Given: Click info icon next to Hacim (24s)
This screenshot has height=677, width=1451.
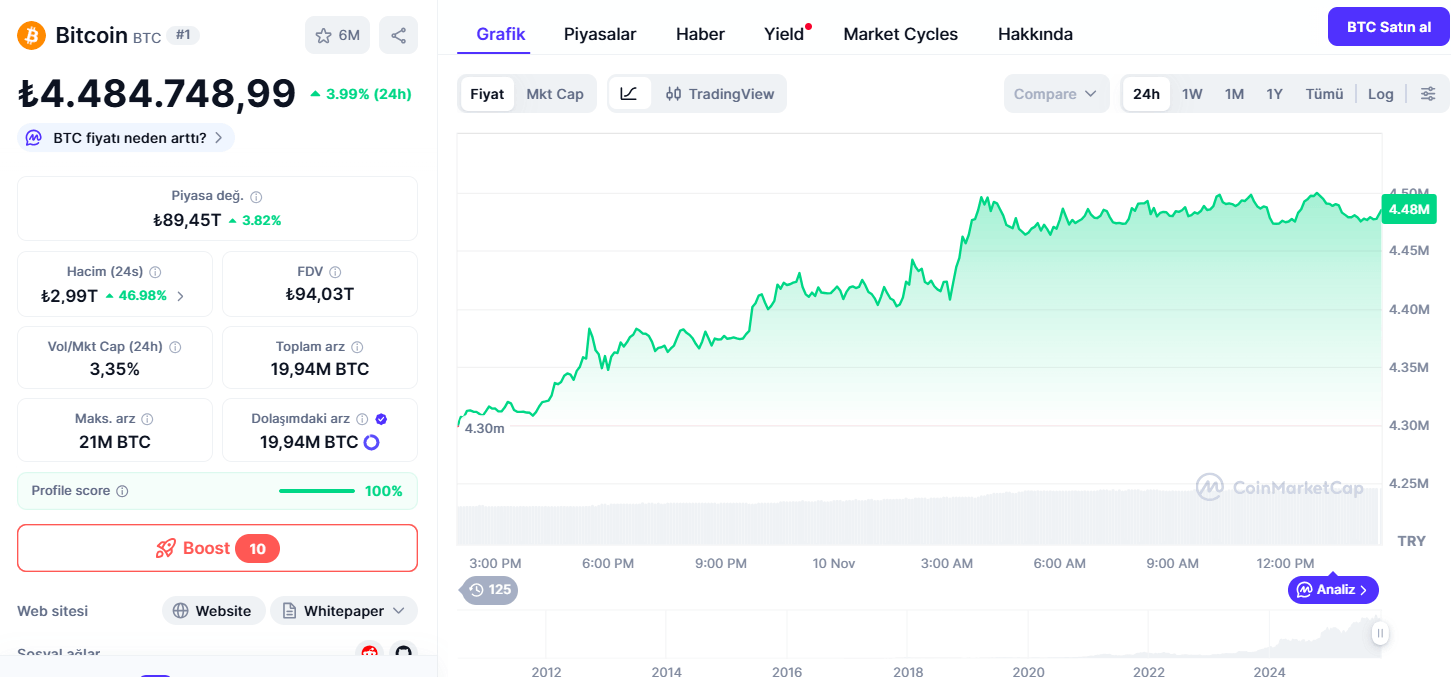Looking at the screenshot, I should 155,272.
